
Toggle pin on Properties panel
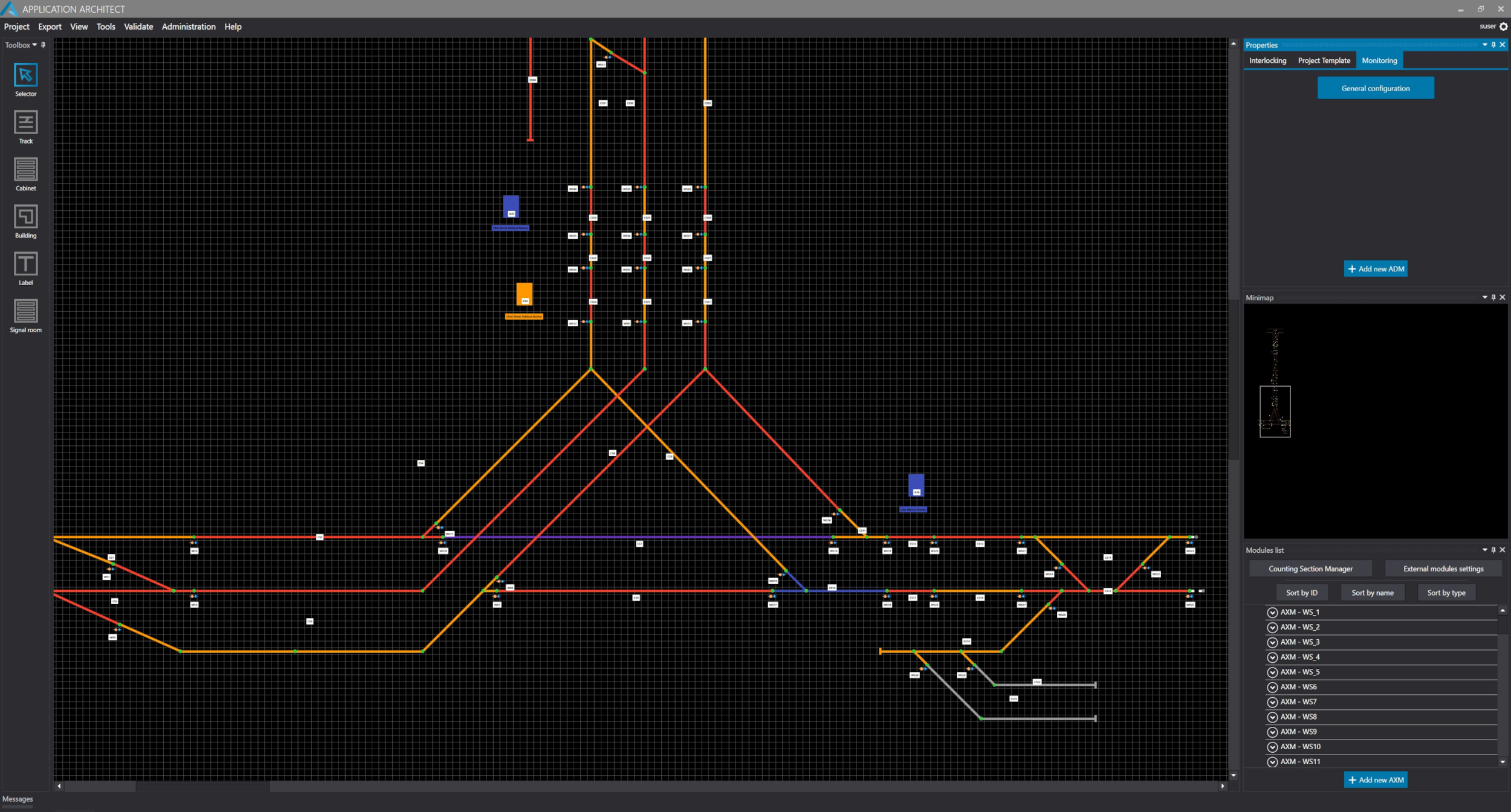coord(1493,45)
